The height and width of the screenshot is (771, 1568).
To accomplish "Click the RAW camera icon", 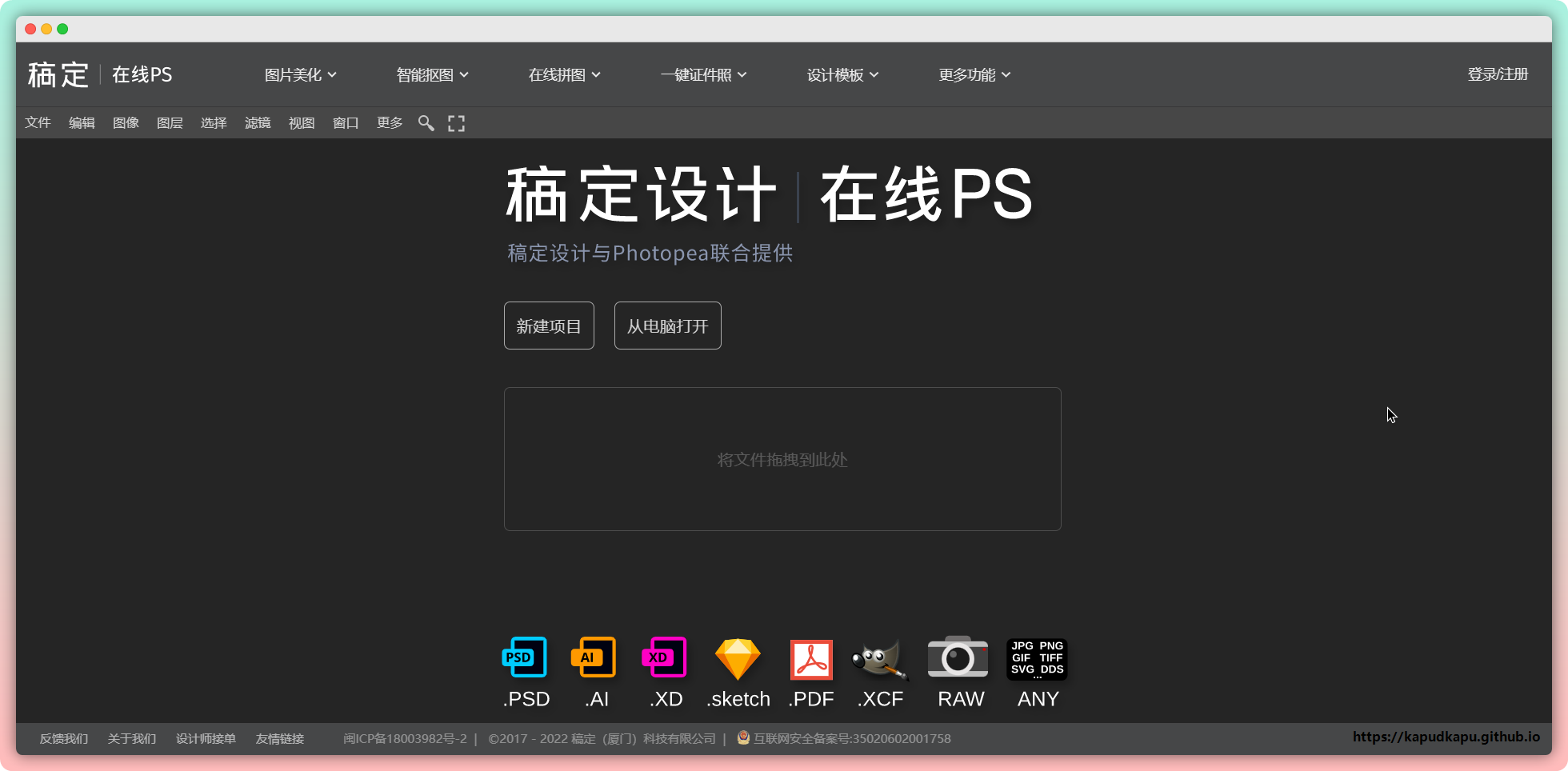I will pos(958,657).
